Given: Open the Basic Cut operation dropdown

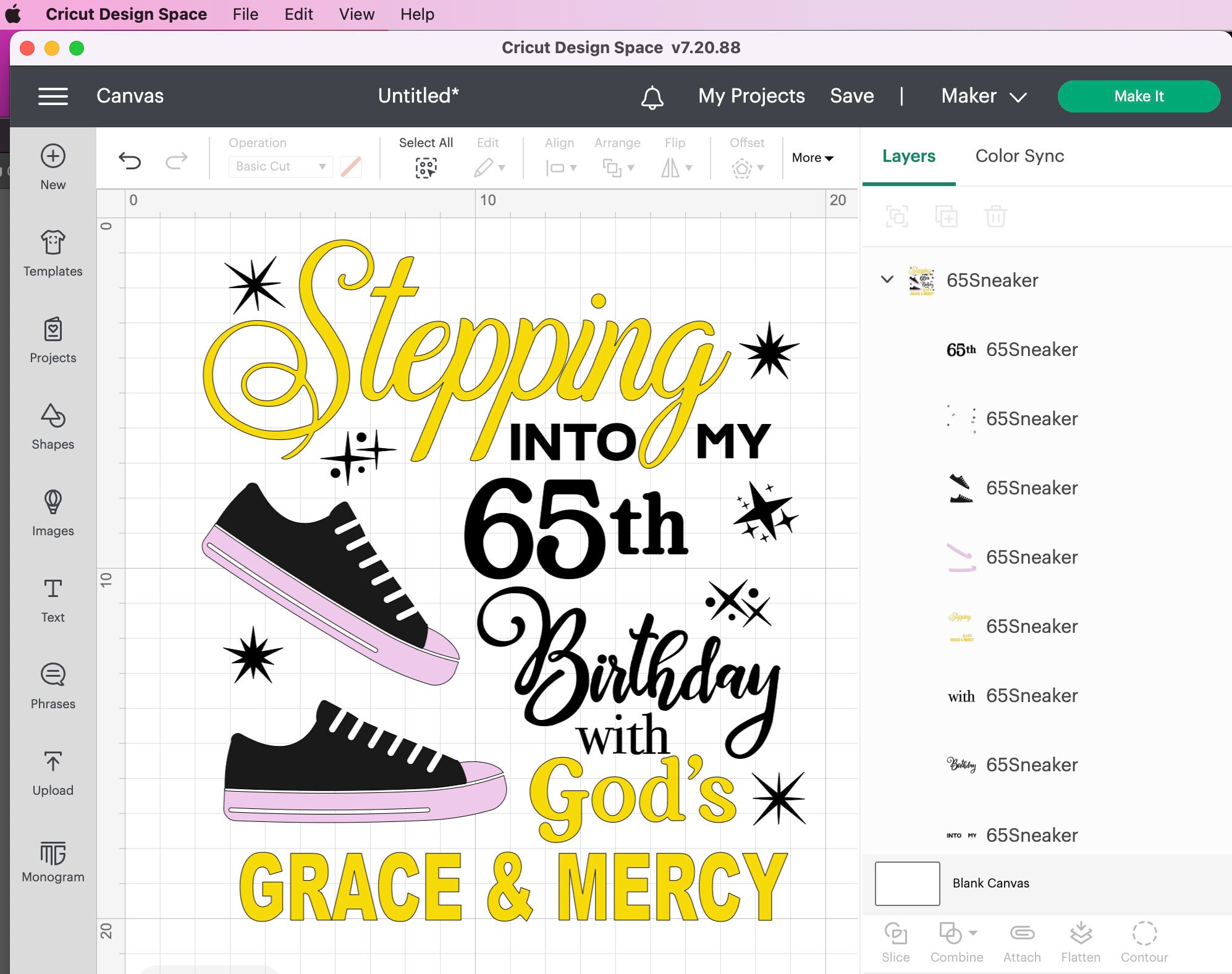Looking at the screenshot, I should click(x=279, y=166).
